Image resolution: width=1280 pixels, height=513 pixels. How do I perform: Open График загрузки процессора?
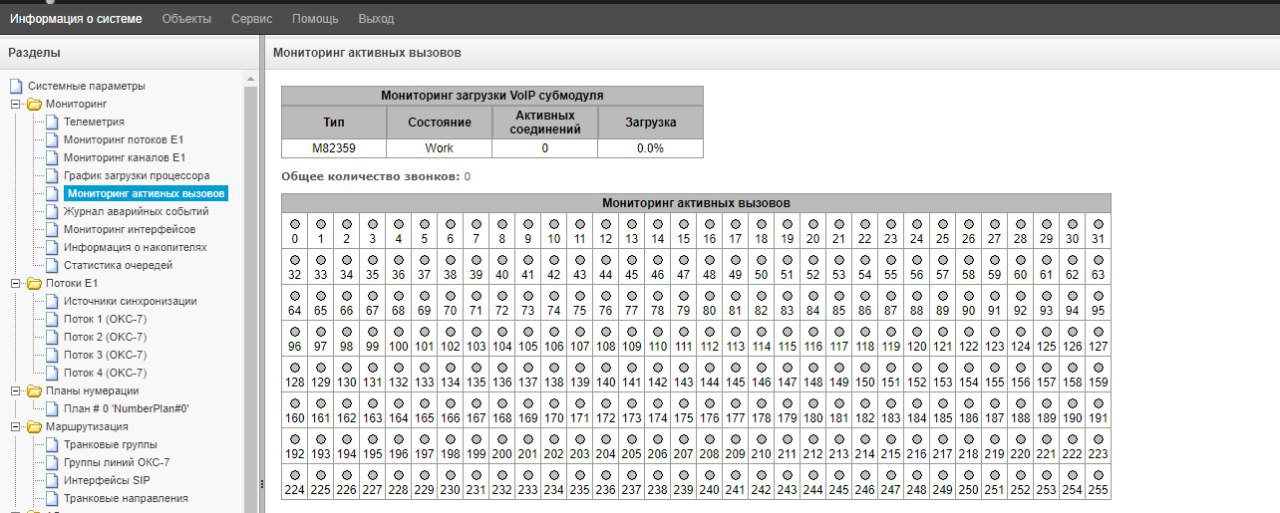click(x=137, y=176)
